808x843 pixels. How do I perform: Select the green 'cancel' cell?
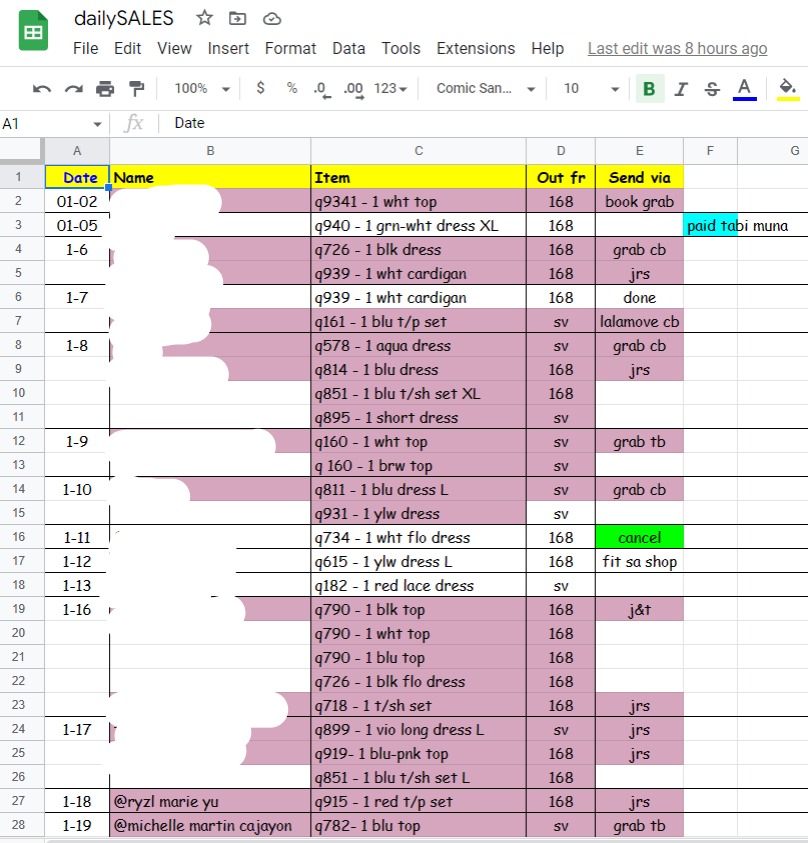coord(639,538)
